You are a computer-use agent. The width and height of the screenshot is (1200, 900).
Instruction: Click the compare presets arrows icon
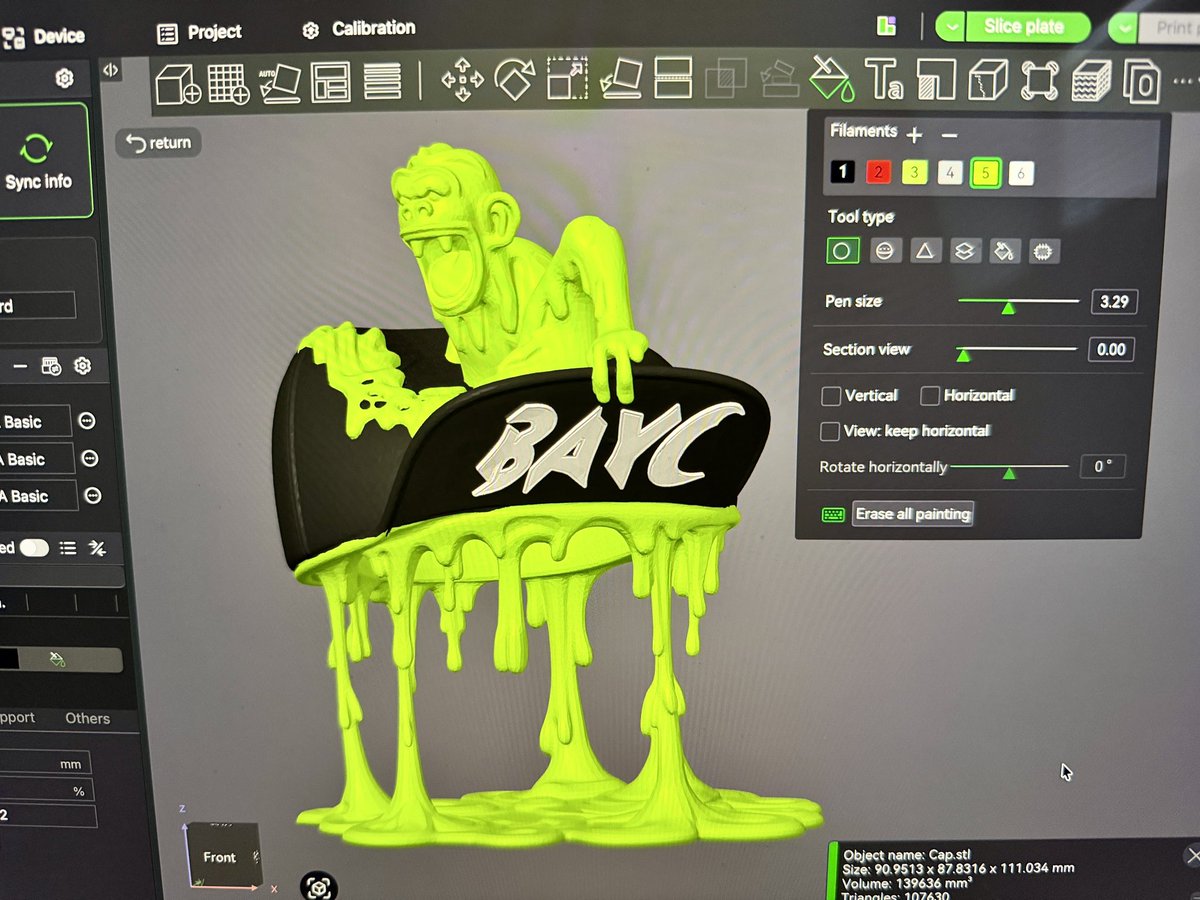point(97,548)
